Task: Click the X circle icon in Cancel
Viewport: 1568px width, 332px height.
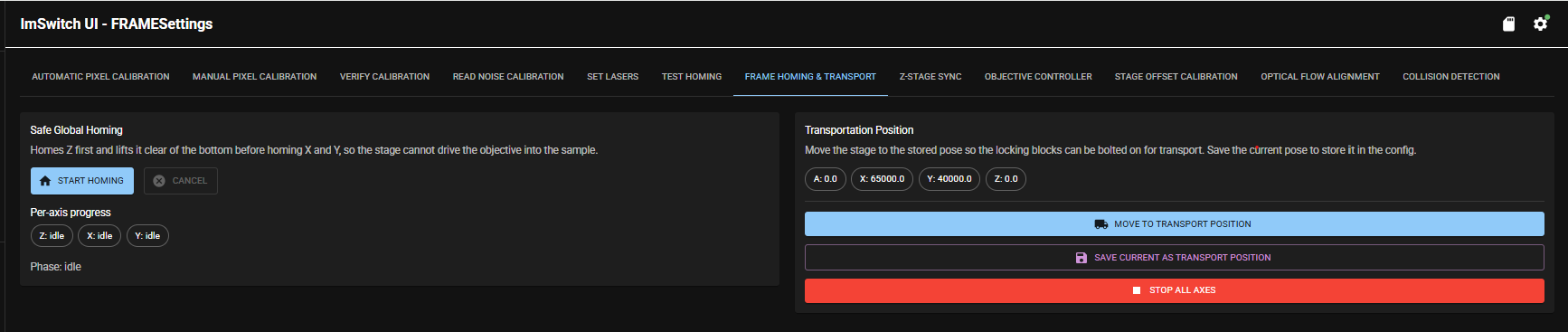Action: click(x=159, y=181)
